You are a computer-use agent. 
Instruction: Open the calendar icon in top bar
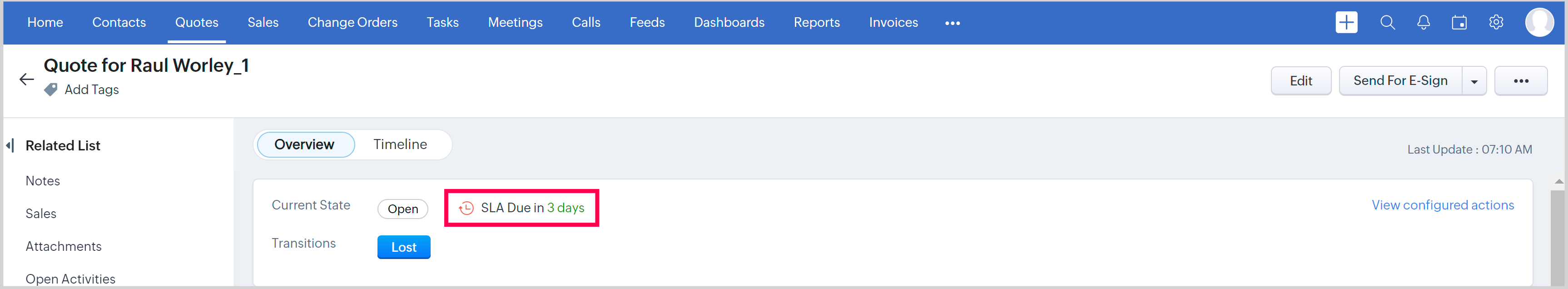point(1459,23)
